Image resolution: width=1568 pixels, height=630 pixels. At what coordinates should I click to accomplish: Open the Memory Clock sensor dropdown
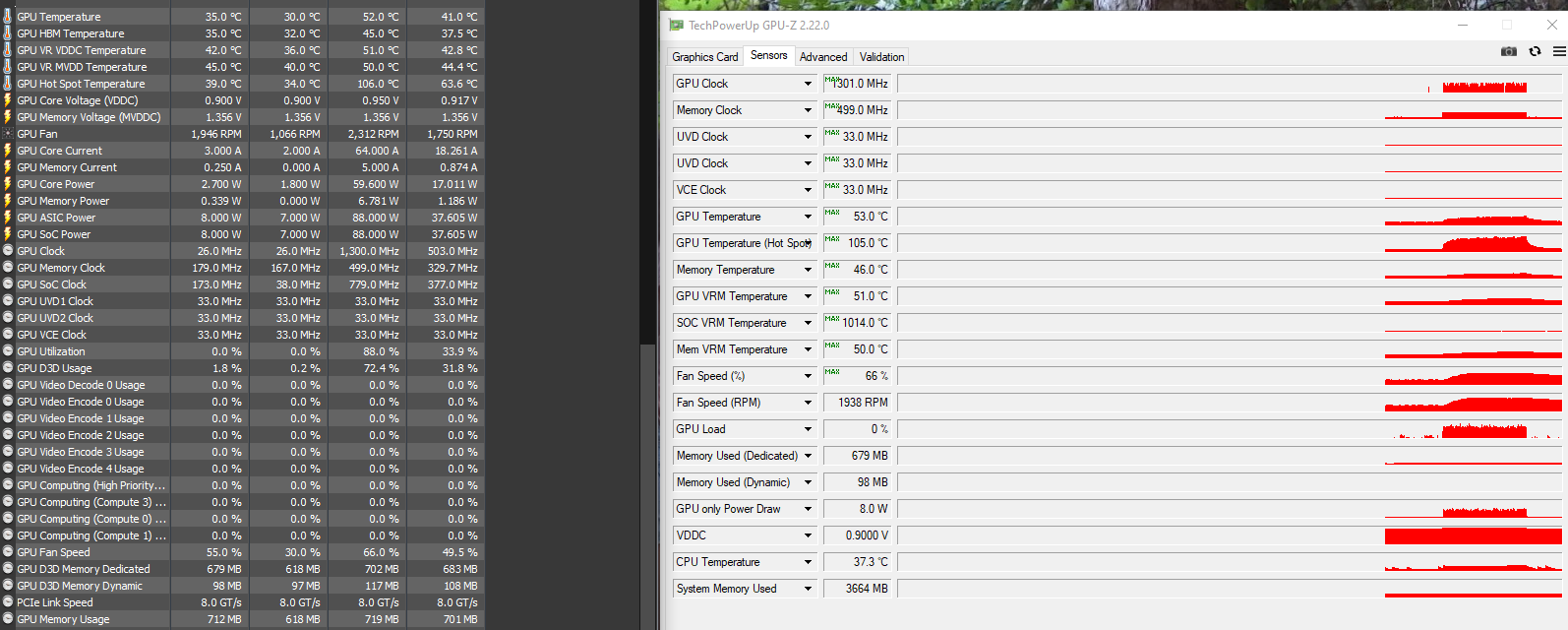808,110
